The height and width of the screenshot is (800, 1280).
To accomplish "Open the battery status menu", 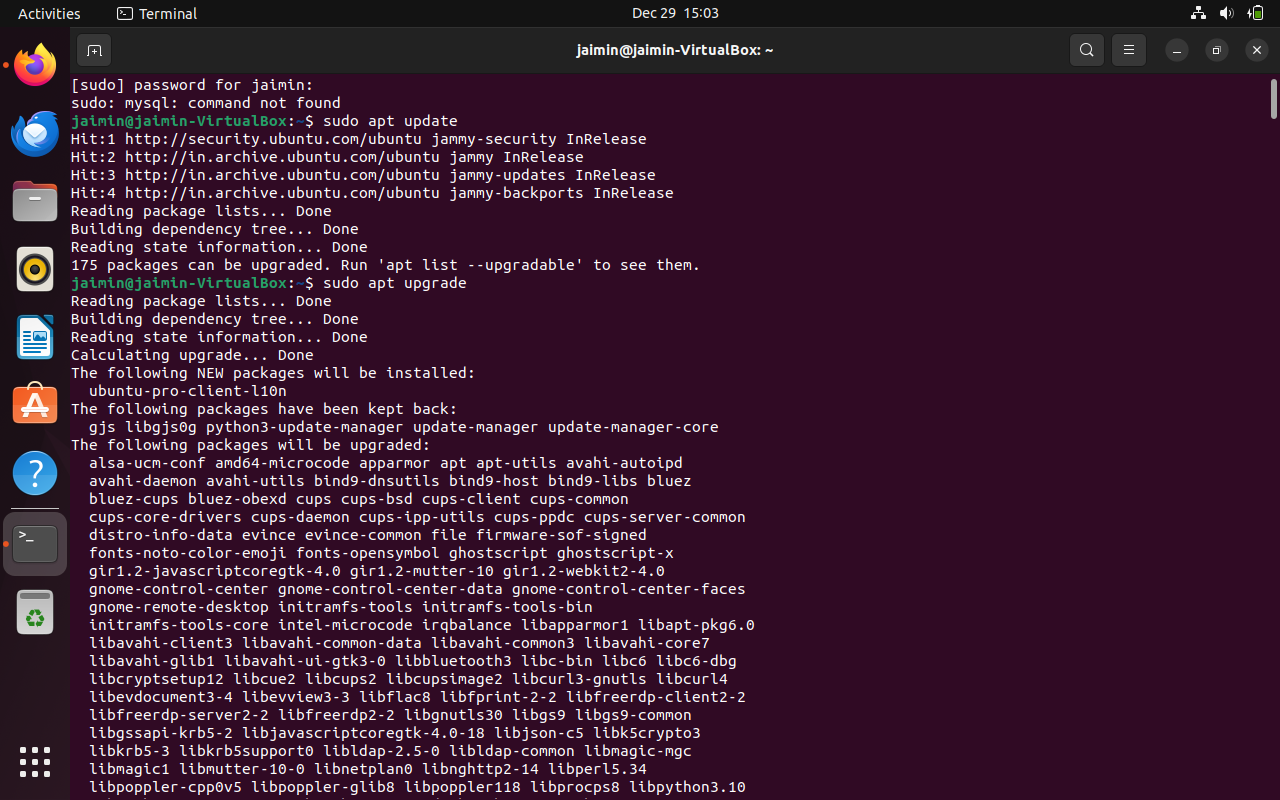I will click(1256, 13).
